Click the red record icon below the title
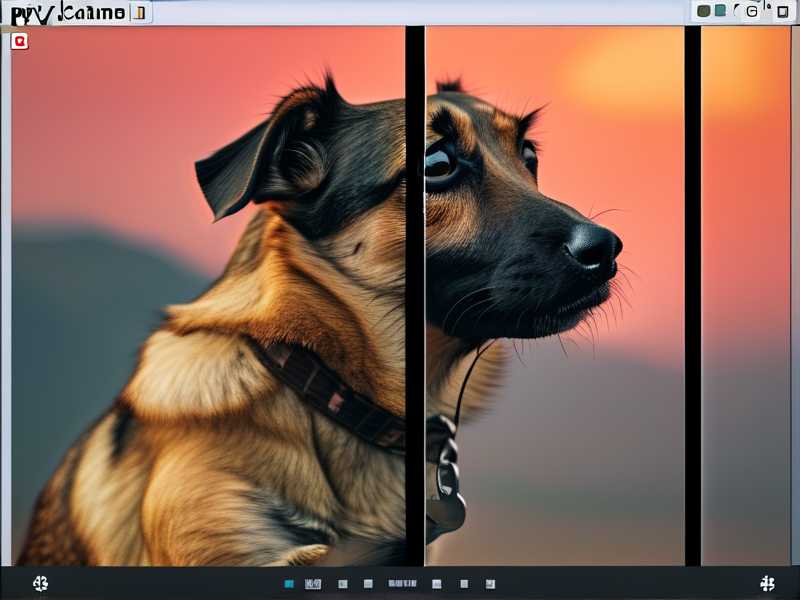The image size is (800, 600). pos(20,41)
